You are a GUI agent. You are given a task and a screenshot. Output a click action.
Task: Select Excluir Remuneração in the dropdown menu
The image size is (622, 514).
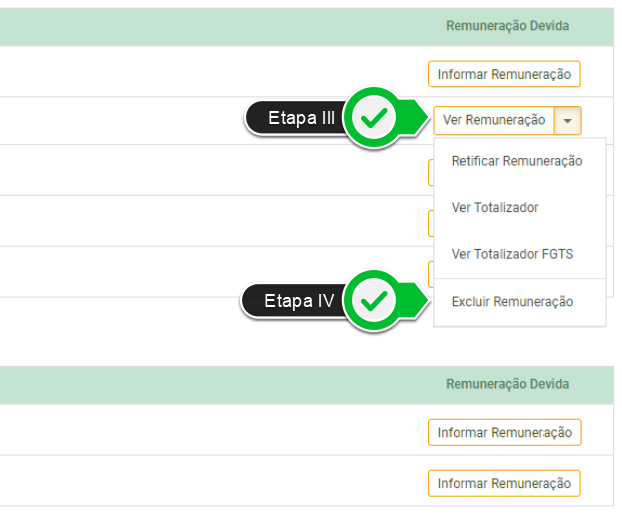[x=512, y=302]
